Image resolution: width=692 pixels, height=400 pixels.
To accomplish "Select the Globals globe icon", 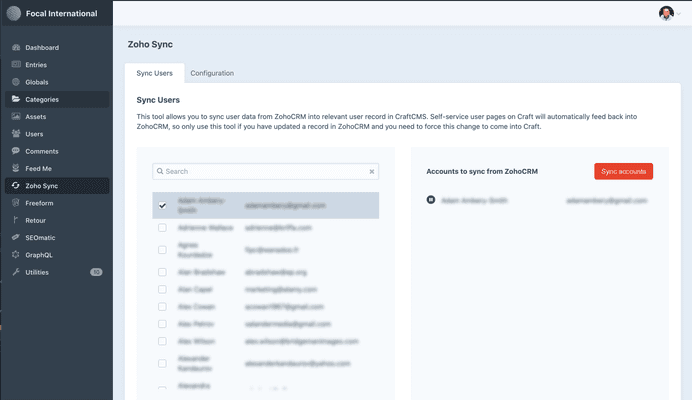I will click(16, 82).
